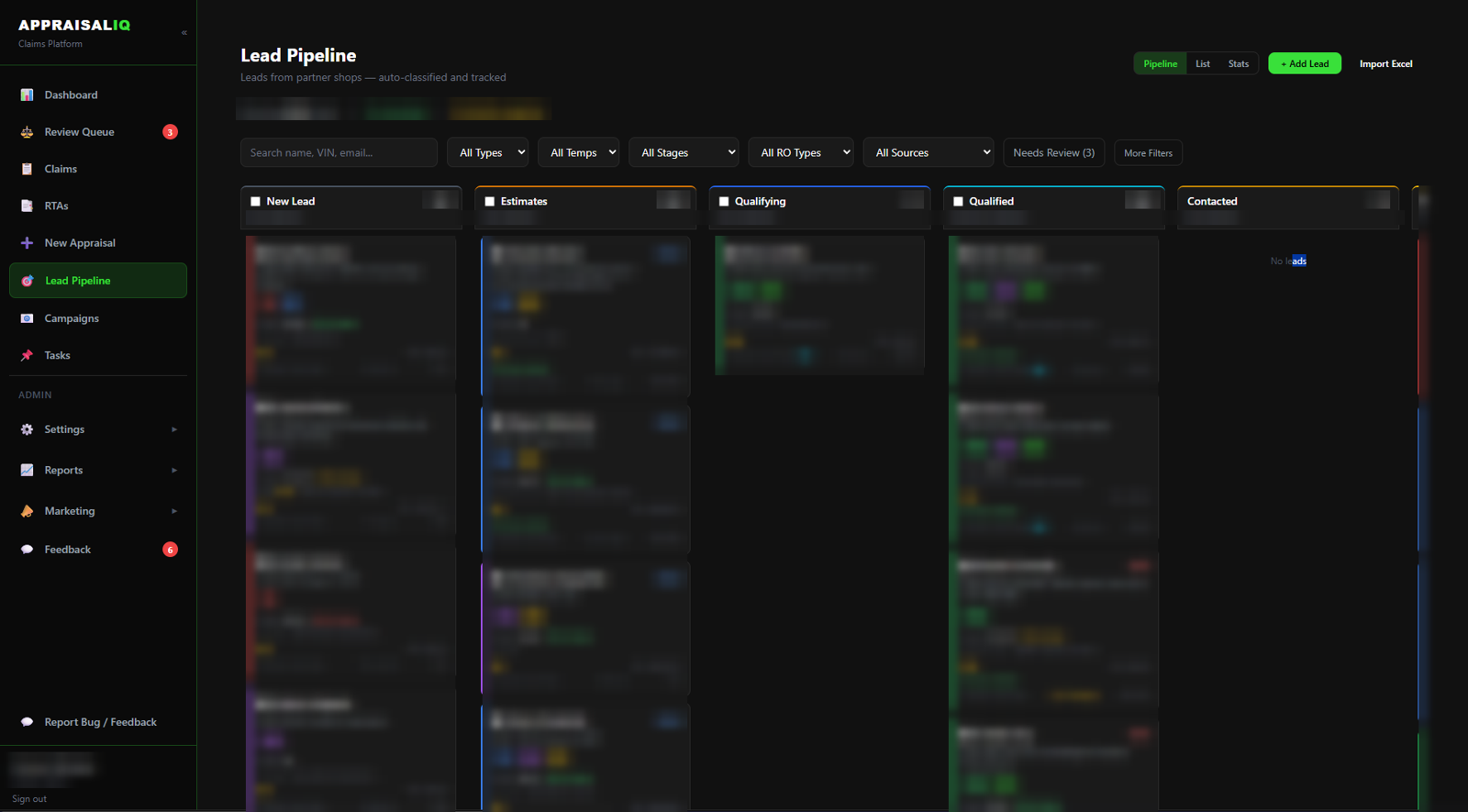This screenshot has width=1468, height=812.
Task: Click the Reports chart icon
Action: click(x=27, y=470)
